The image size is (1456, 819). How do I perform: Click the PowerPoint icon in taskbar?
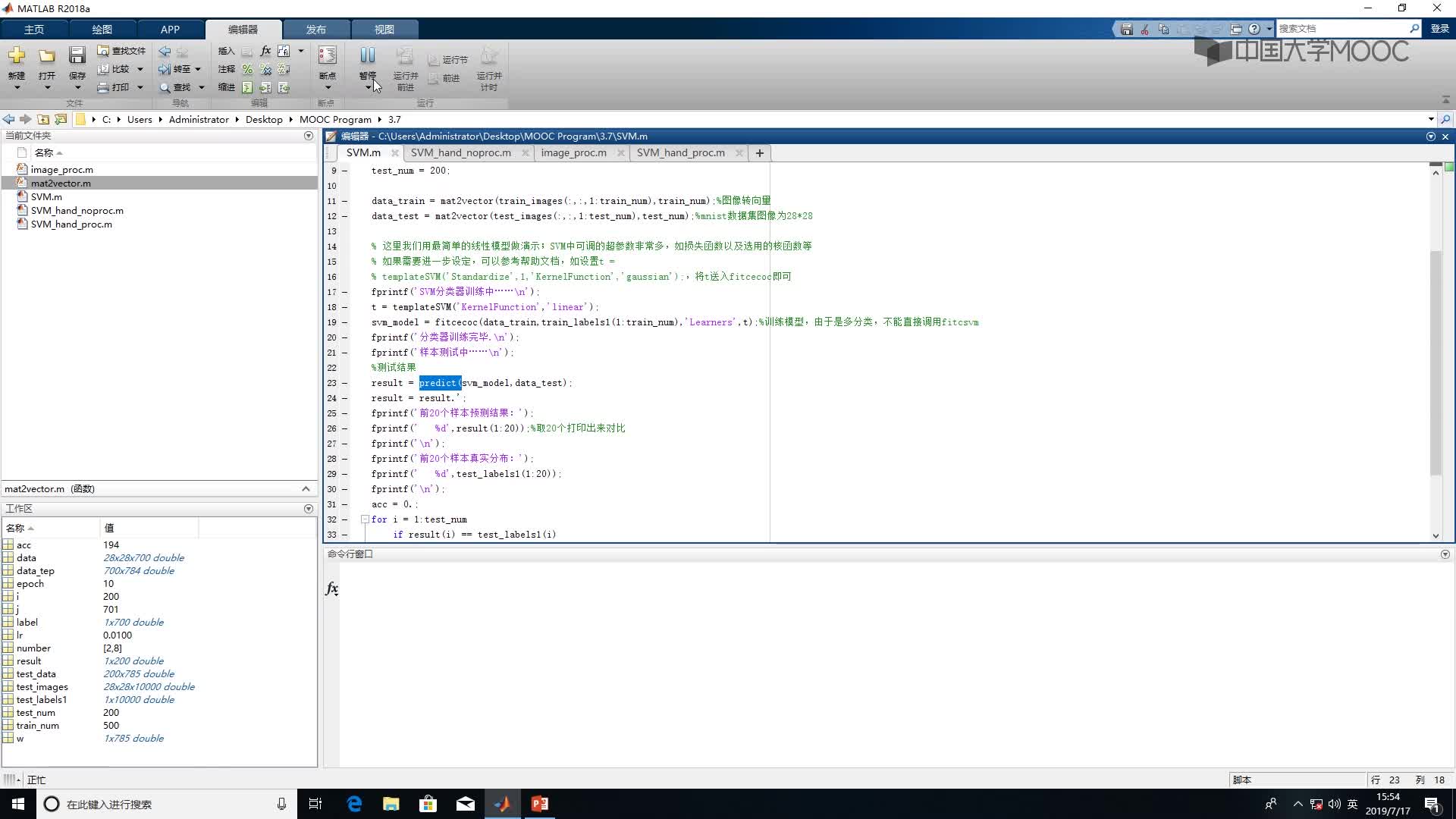[540, 804]
